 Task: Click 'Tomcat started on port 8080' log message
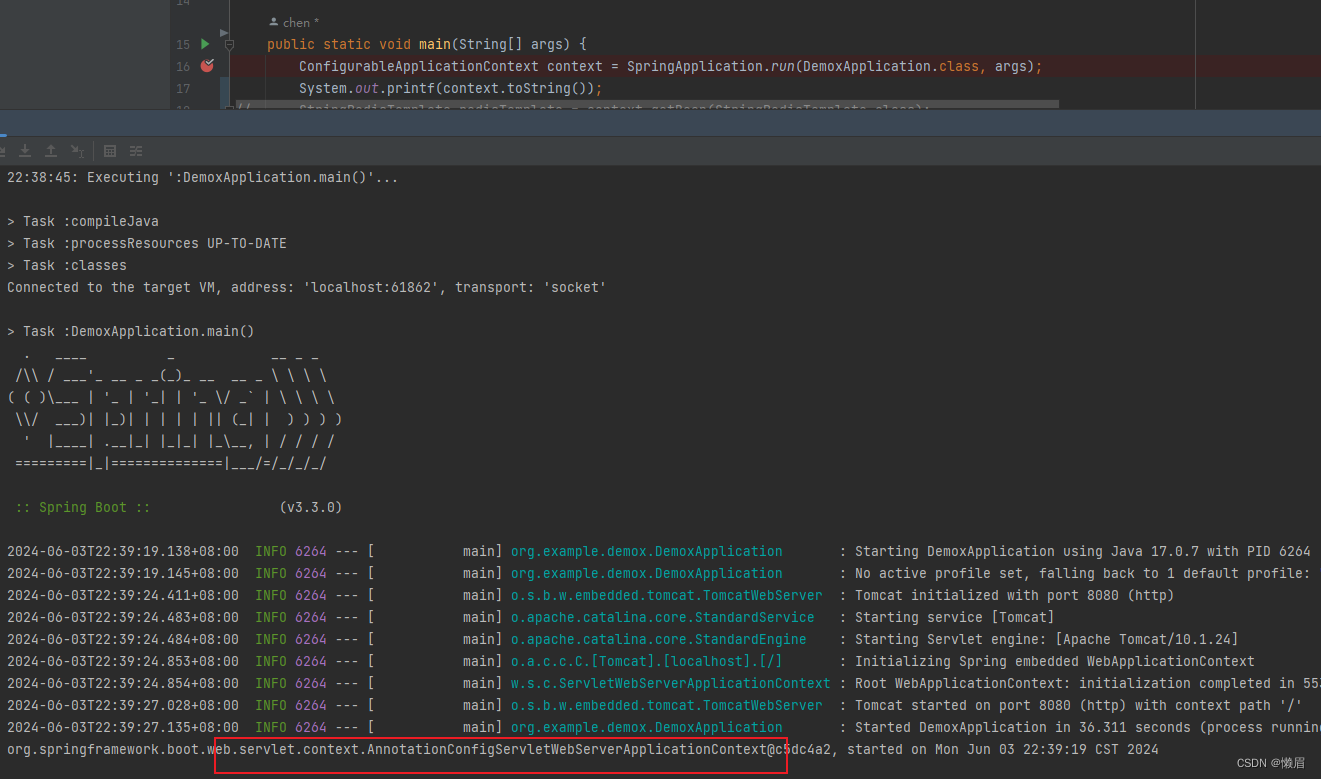click(1079, 705)
